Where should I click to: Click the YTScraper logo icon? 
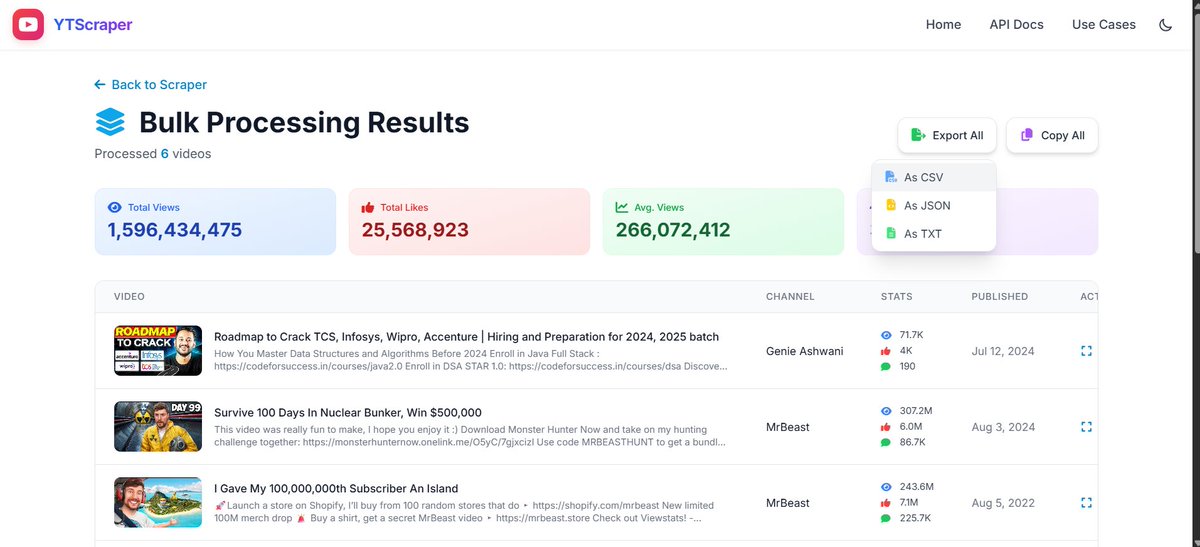pyautogui.click(x=28, y=24)
